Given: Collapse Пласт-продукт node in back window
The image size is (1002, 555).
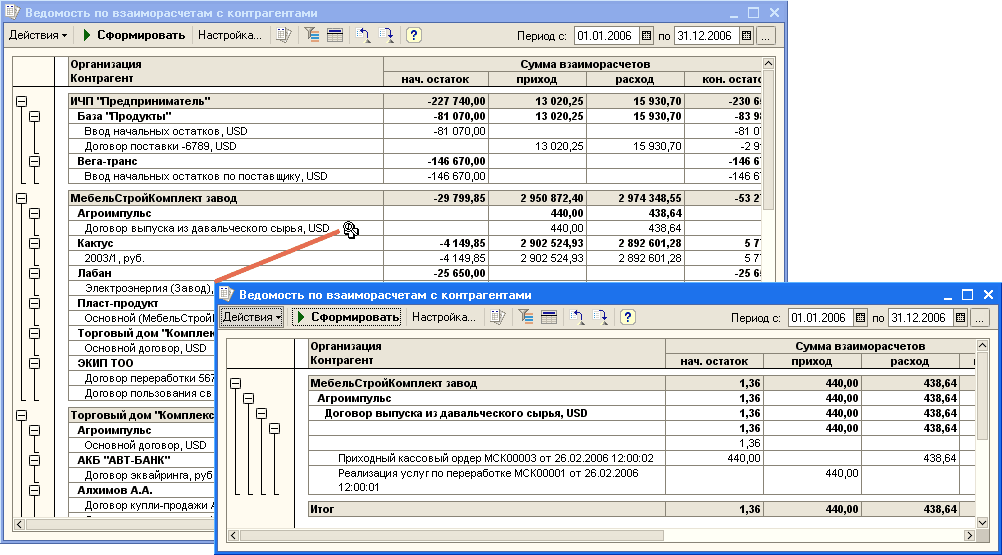Looking at the screenshot, I should coord(35,303).
